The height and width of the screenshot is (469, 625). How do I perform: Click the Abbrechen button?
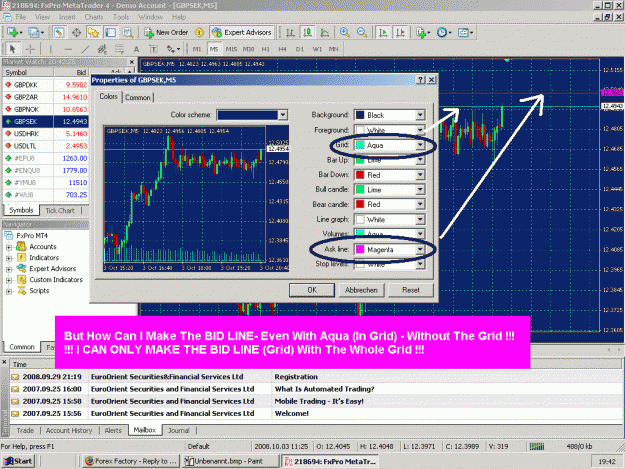pos(361,290)
